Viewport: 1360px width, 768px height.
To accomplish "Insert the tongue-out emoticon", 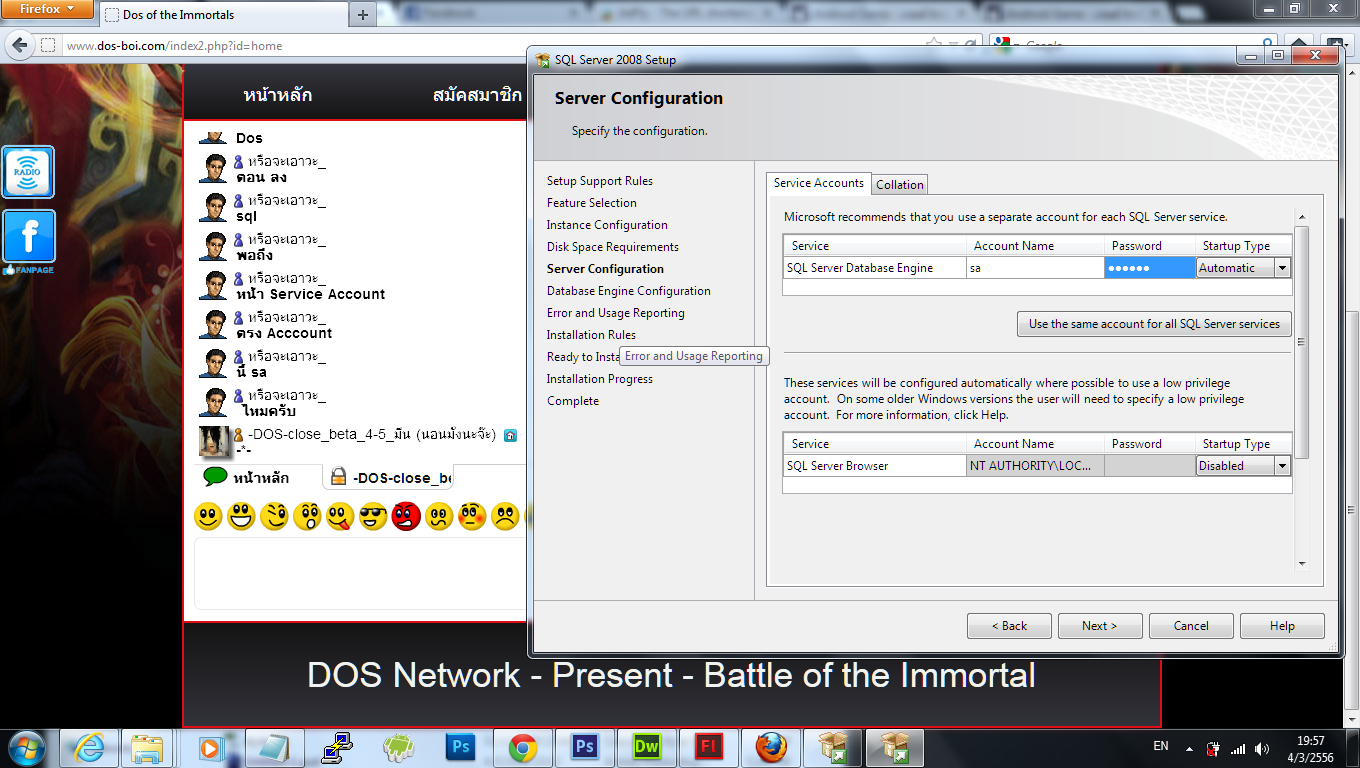I will click(x=340, y=517).
